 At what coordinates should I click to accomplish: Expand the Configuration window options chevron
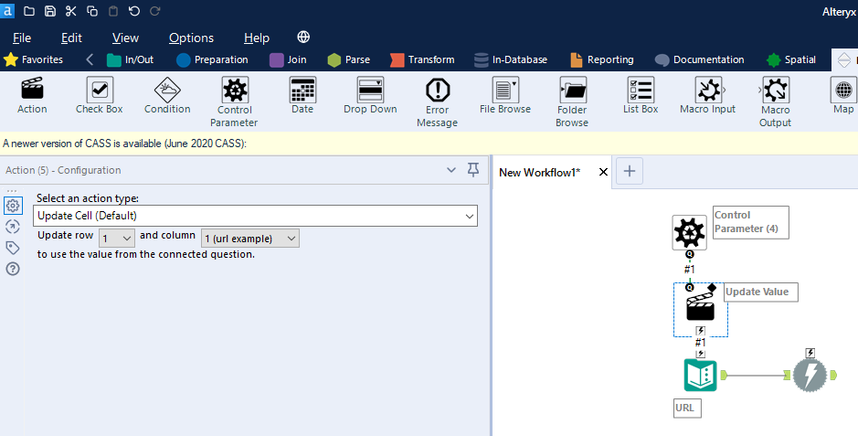point(451,170)
